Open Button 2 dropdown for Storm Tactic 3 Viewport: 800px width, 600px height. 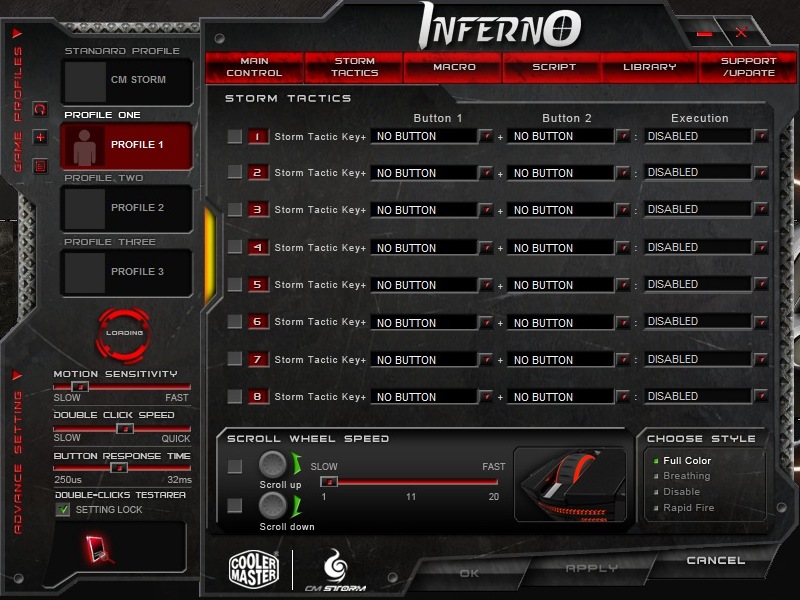(x=623, y=209)
